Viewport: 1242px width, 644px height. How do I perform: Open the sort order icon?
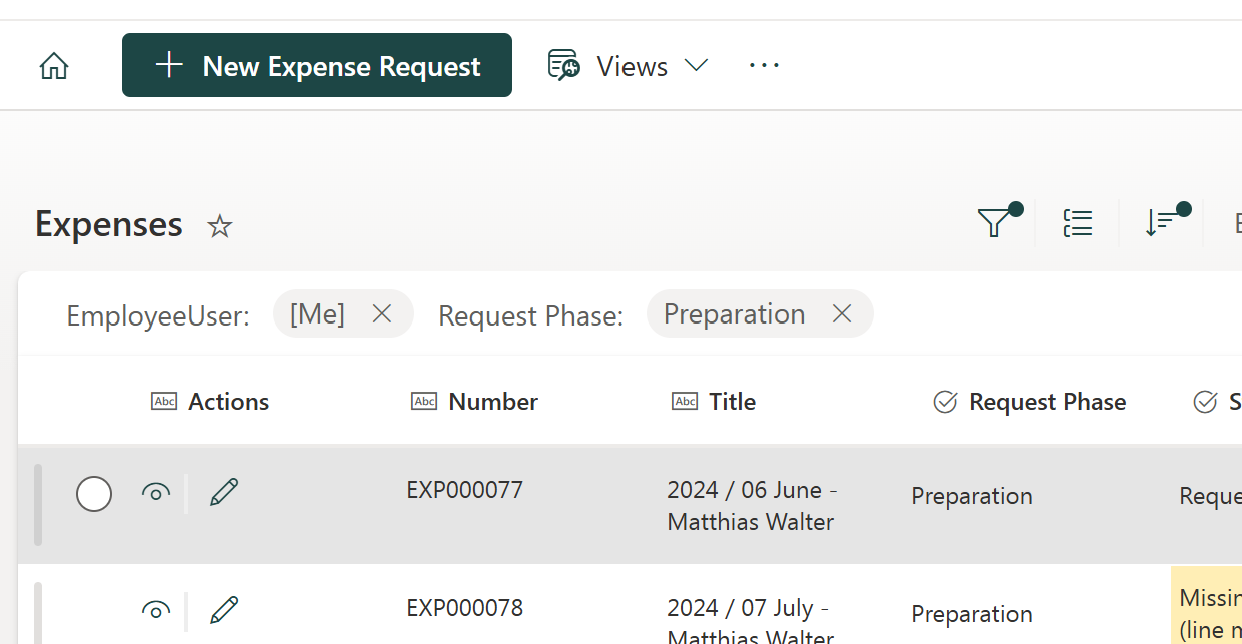(x=1162, y=222)
